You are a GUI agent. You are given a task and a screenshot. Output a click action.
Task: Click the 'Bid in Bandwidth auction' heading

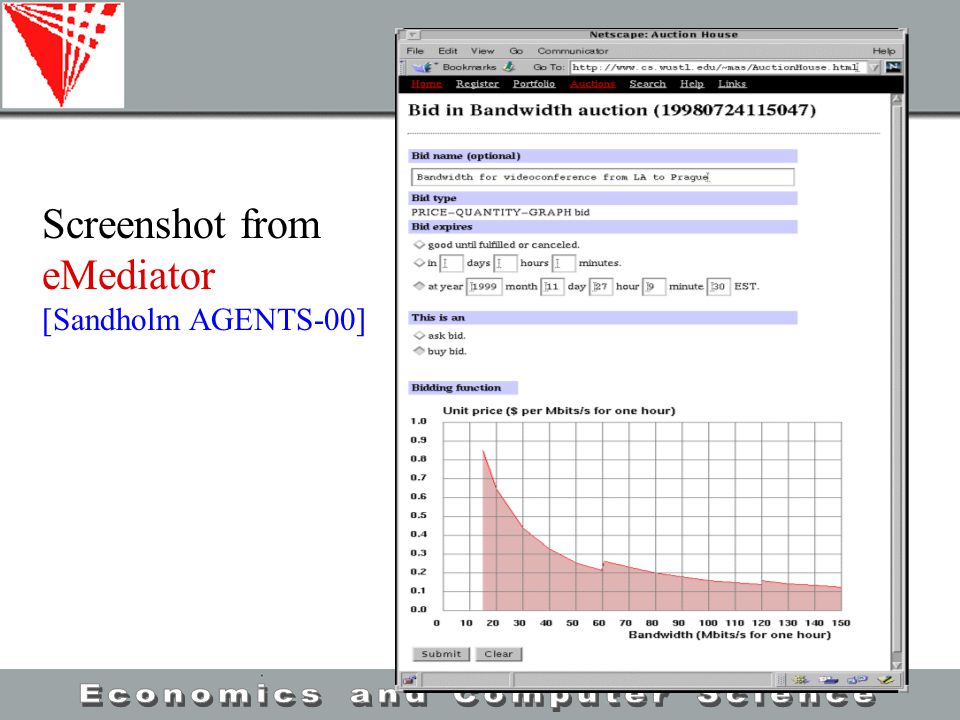[x=612, y=110]
